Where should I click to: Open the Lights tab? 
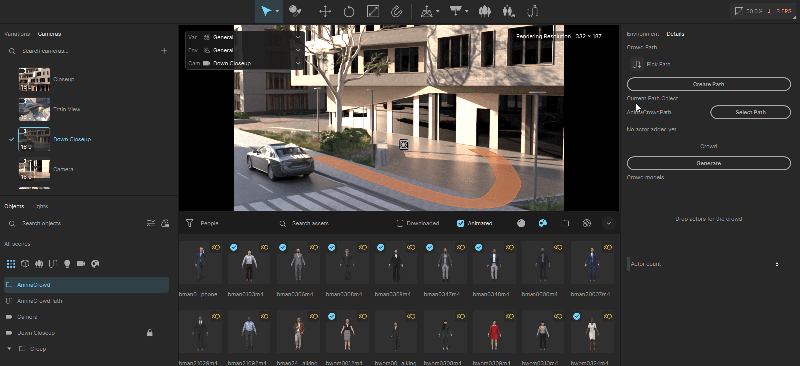(40, 206)
